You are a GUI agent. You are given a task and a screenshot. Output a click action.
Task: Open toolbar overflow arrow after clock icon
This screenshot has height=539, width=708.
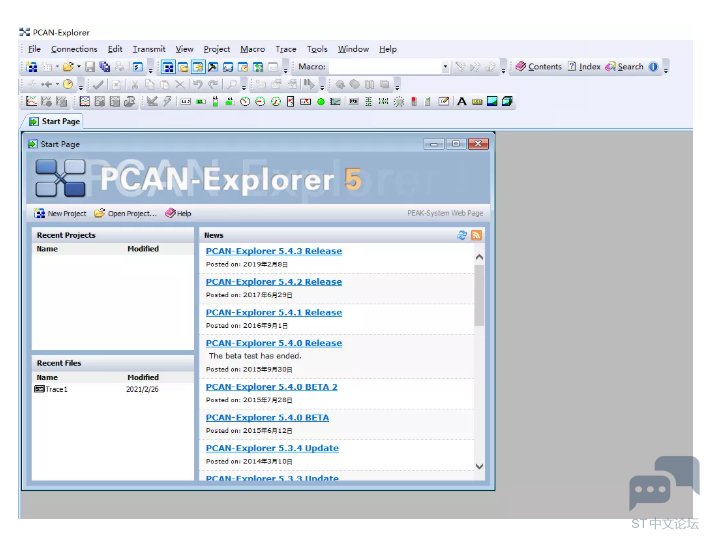(x=81, y=86)
